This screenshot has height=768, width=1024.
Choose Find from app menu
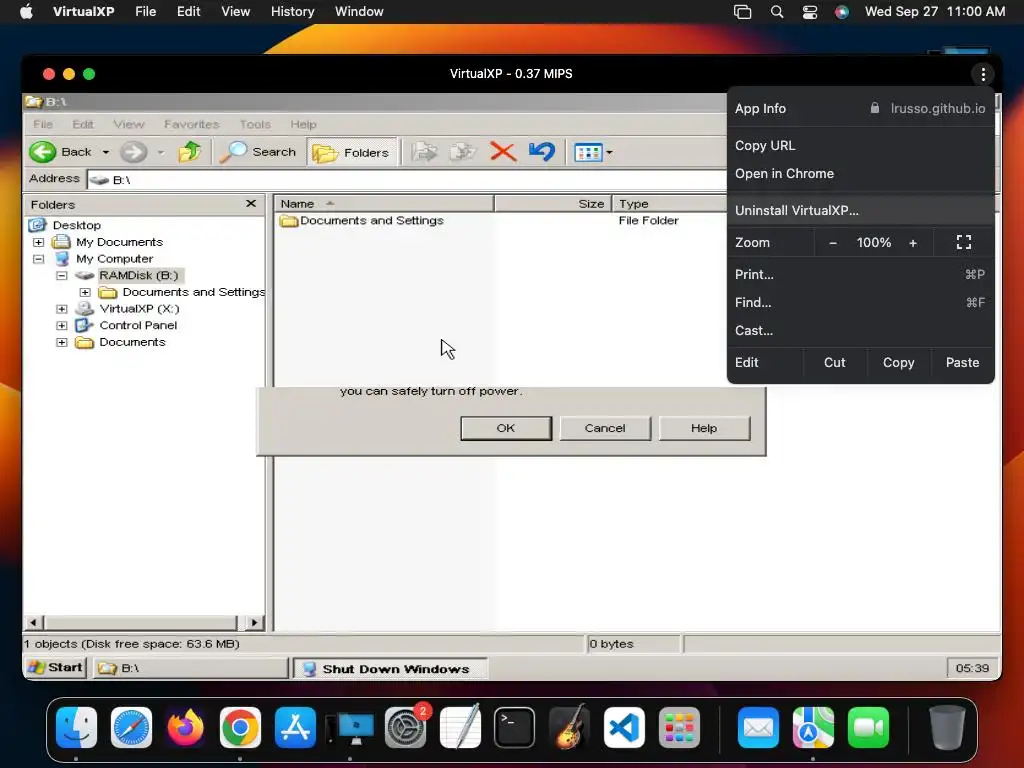coord(860,302)
